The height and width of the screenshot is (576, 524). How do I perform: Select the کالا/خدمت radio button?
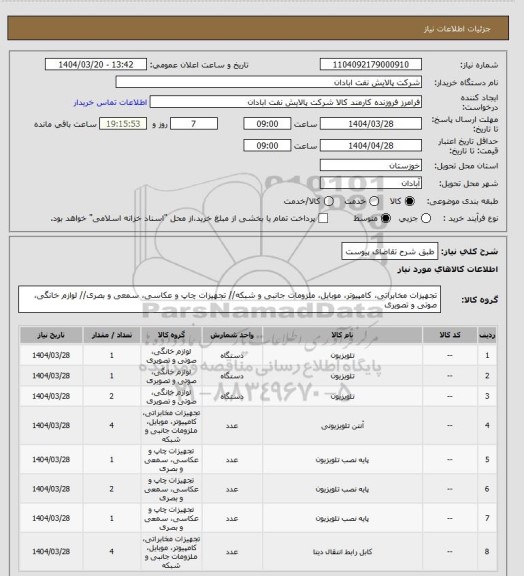[329, 201]
